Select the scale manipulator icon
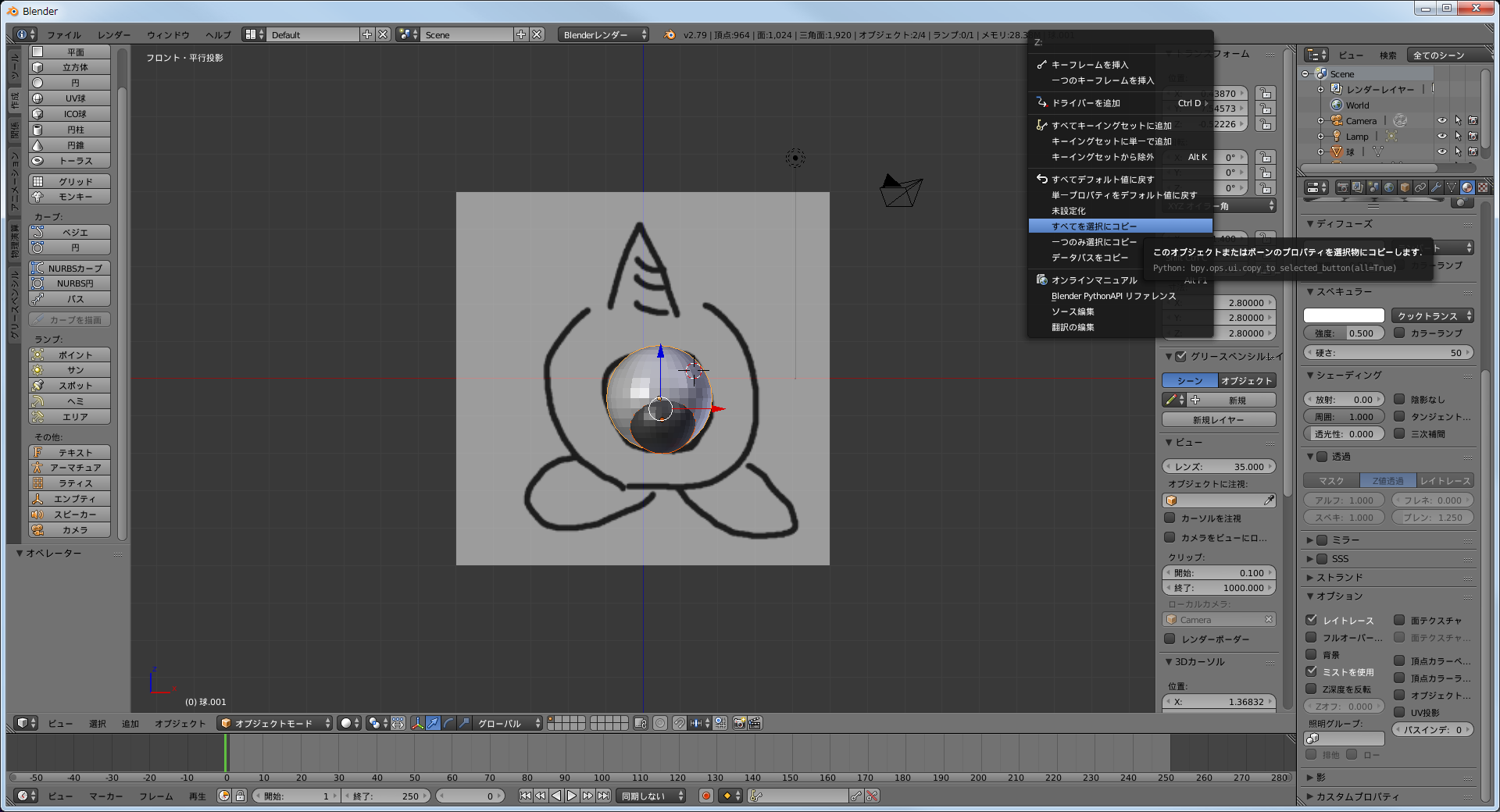The width and height of the screenshot is (1500, 812). [x=464, y=723]
